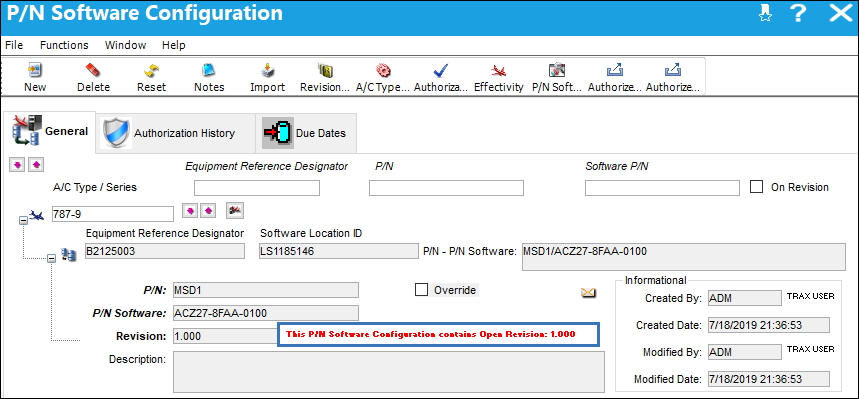Select the computer tree icon beside B2125003
Screen dimensions: 859x399
pyautogui.click(x=69, y=254)
